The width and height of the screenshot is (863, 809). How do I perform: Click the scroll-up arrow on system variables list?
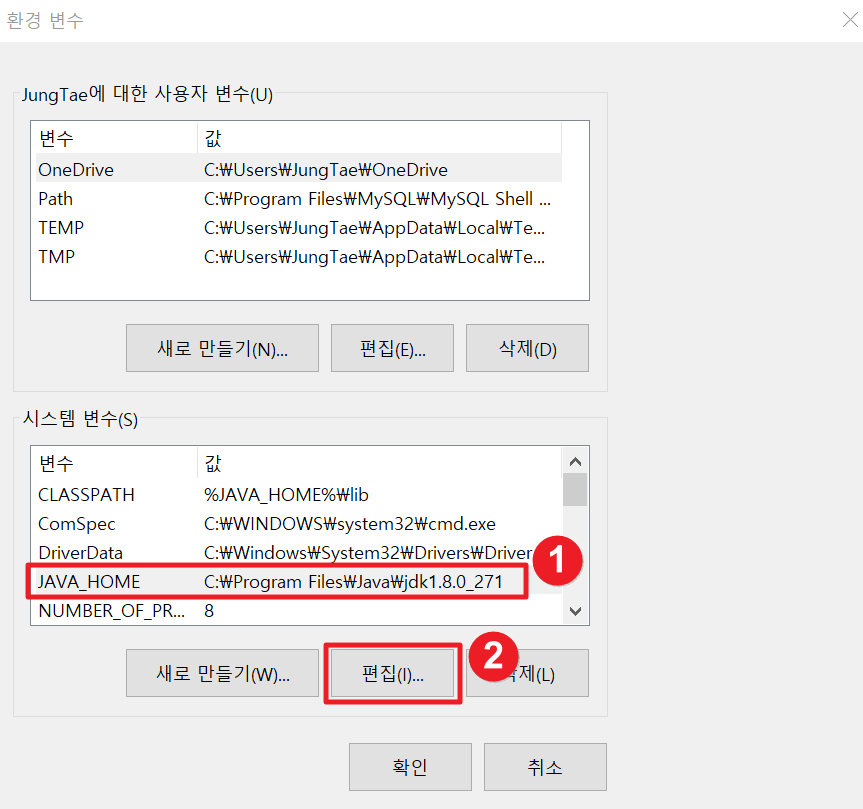[x=575, y=461]
